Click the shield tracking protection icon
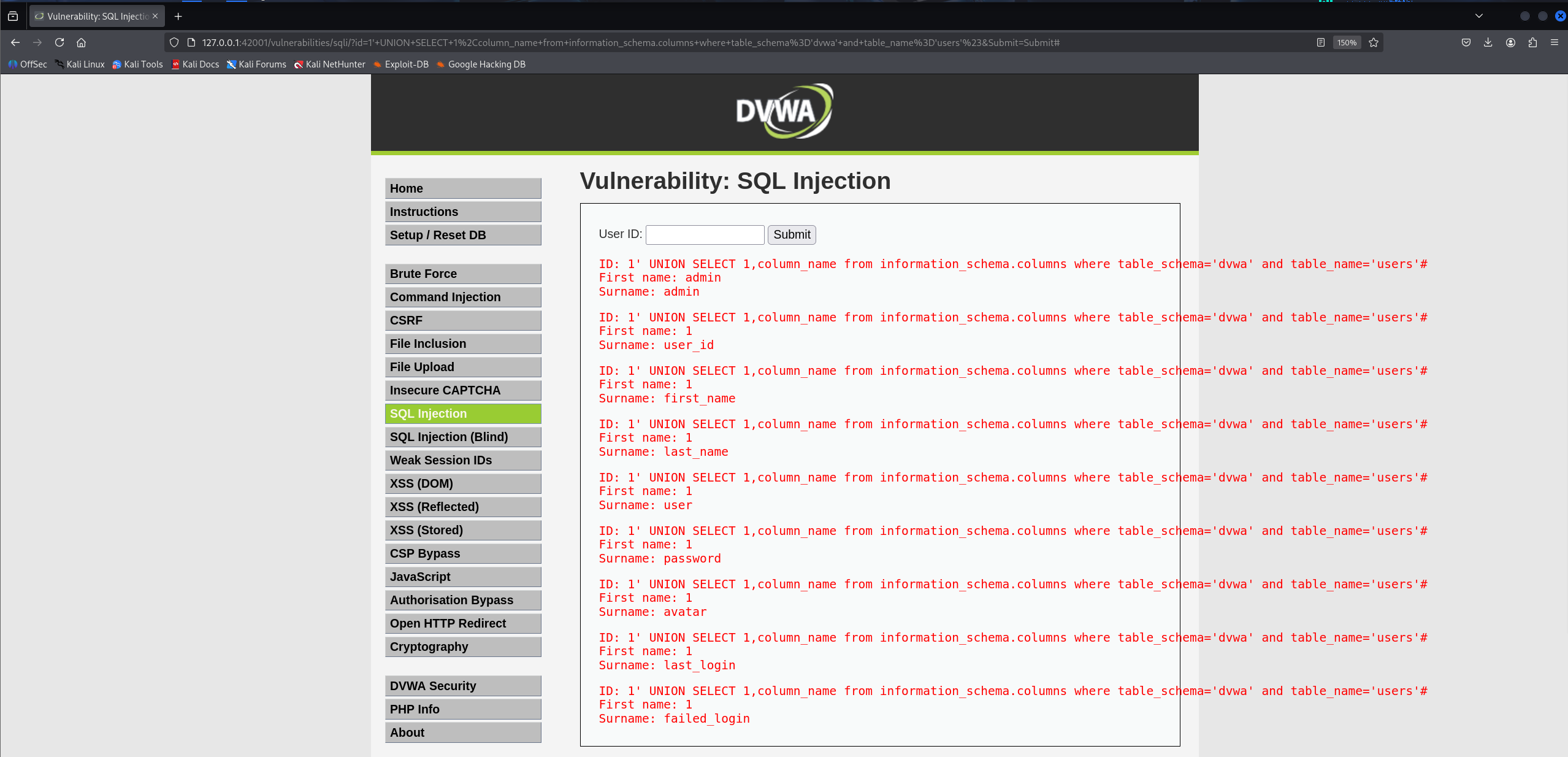Image resolution: width=1568 pixels, height=757 pixels. [x=174, y=42]
